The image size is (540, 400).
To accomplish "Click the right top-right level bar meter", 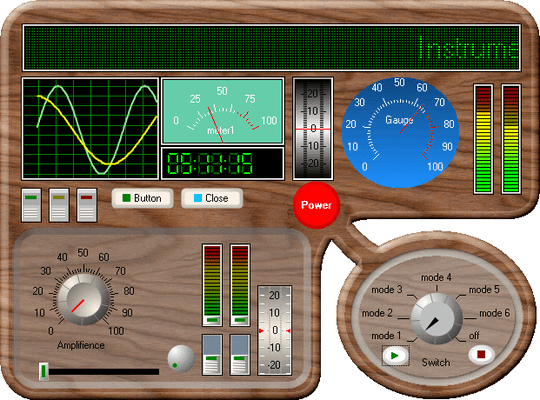I will tap(511, 139).
